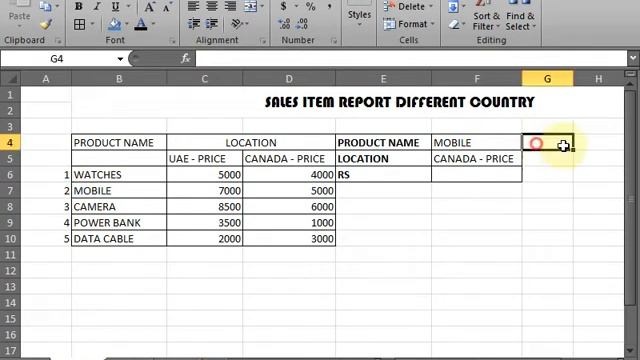Increase decimal places icon
640x360 pixels.
(284, 24)
